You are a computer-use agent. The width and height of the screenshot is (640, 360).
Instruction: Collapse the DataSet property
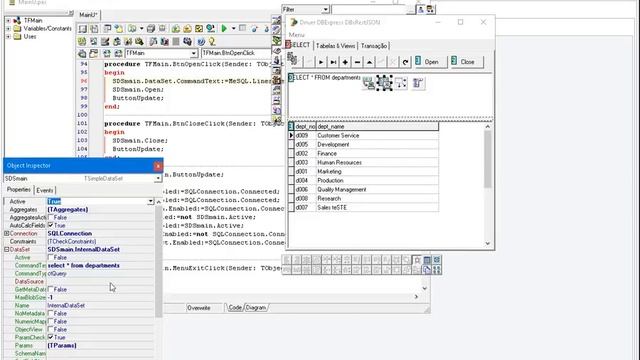coord(7,249)
